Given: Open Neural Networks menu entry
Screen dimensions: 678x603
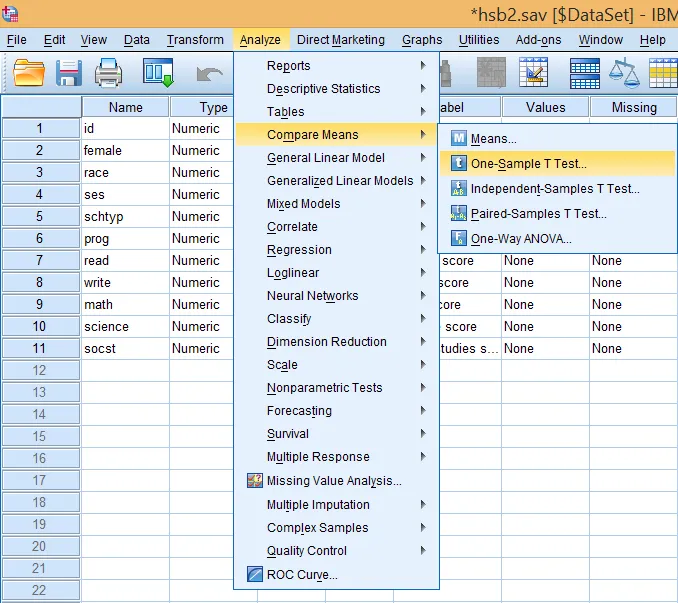Looking at the screenshot, I should [x=336, y=295].
